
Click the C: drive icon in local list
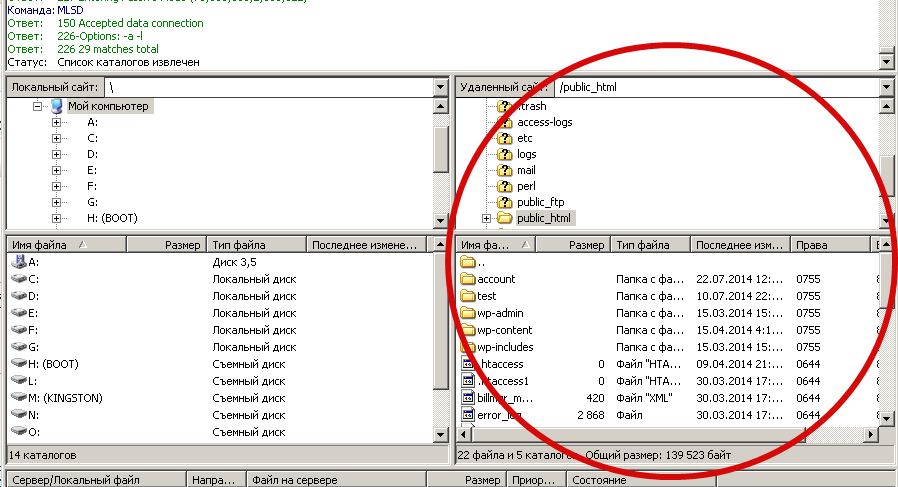19,279
